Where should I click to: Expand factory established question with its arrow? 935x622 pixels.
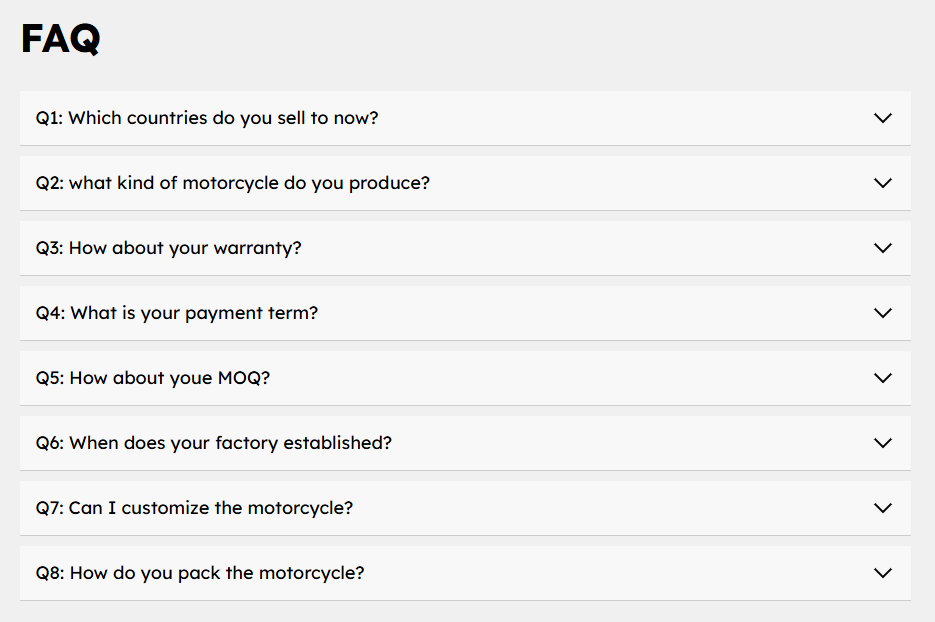click(882, 443)
